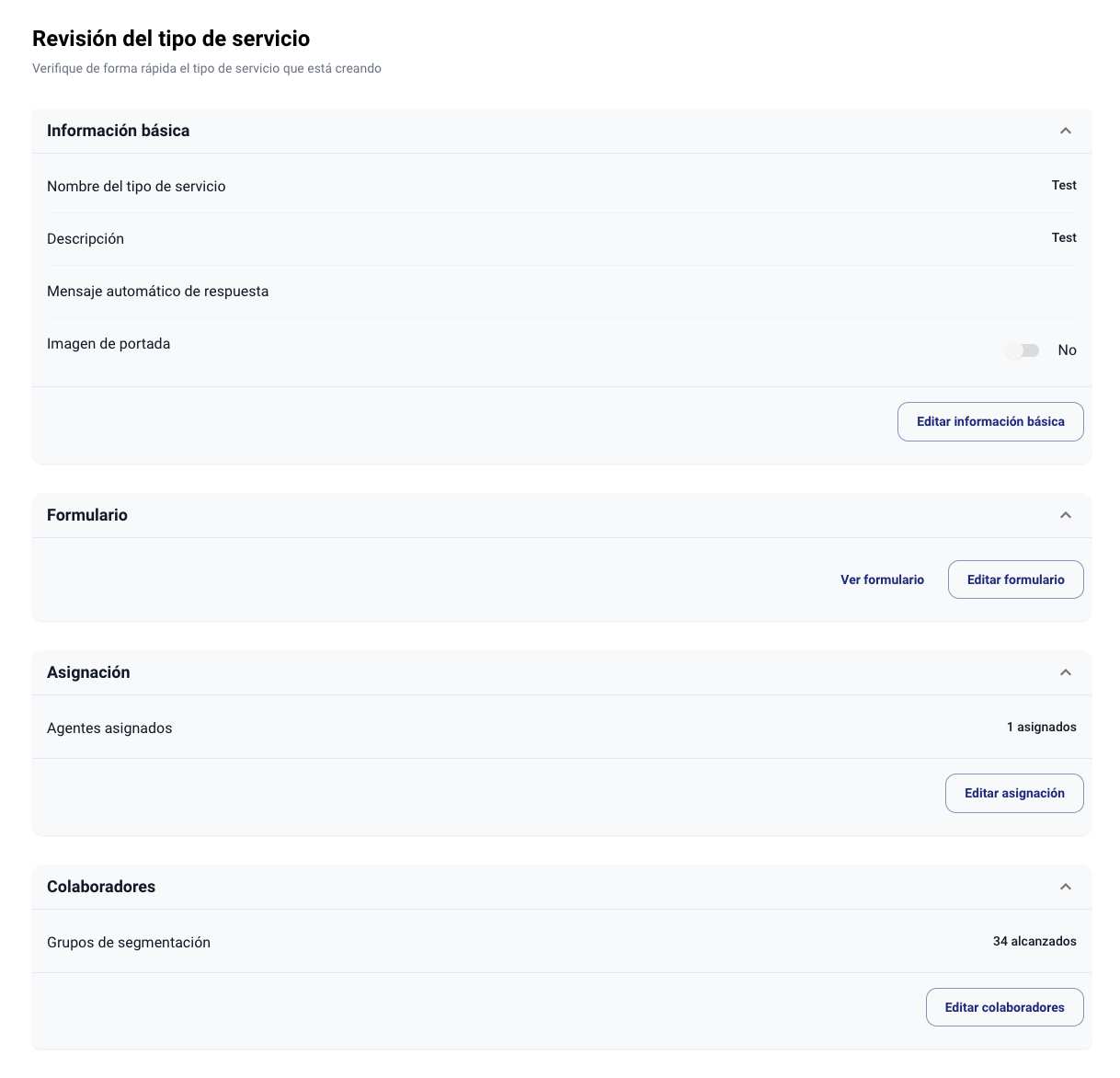Select the Nombre del tipo de servicio label
The image size is (1120, 1078).
pos(136,186)
